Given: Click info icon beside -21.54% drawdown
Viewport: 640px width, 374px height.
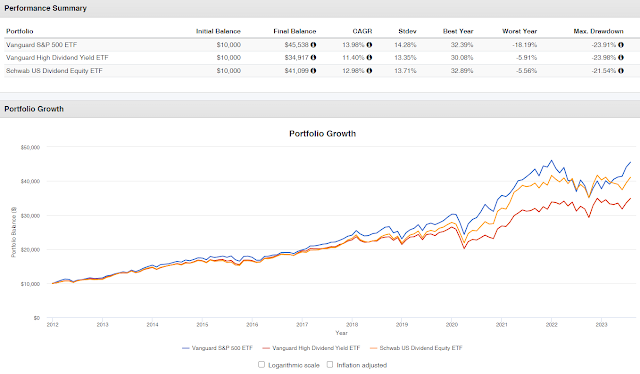Looking at the screenshot, I should [x=621, y=71].
